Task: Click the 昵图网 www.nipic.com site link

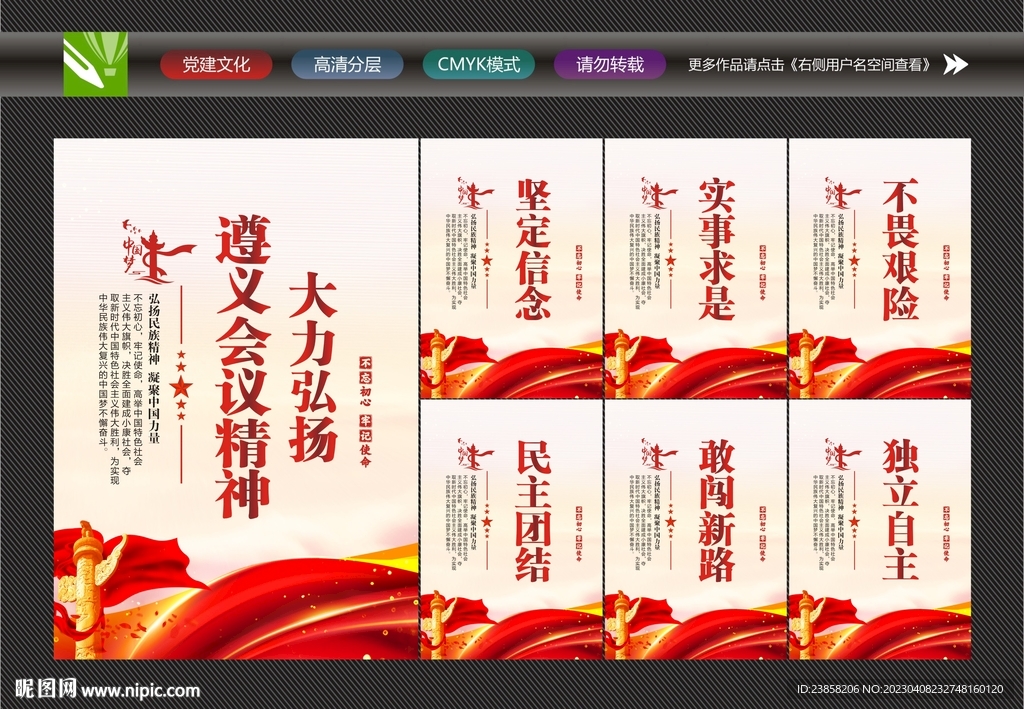Action: [x=107, y=689]
